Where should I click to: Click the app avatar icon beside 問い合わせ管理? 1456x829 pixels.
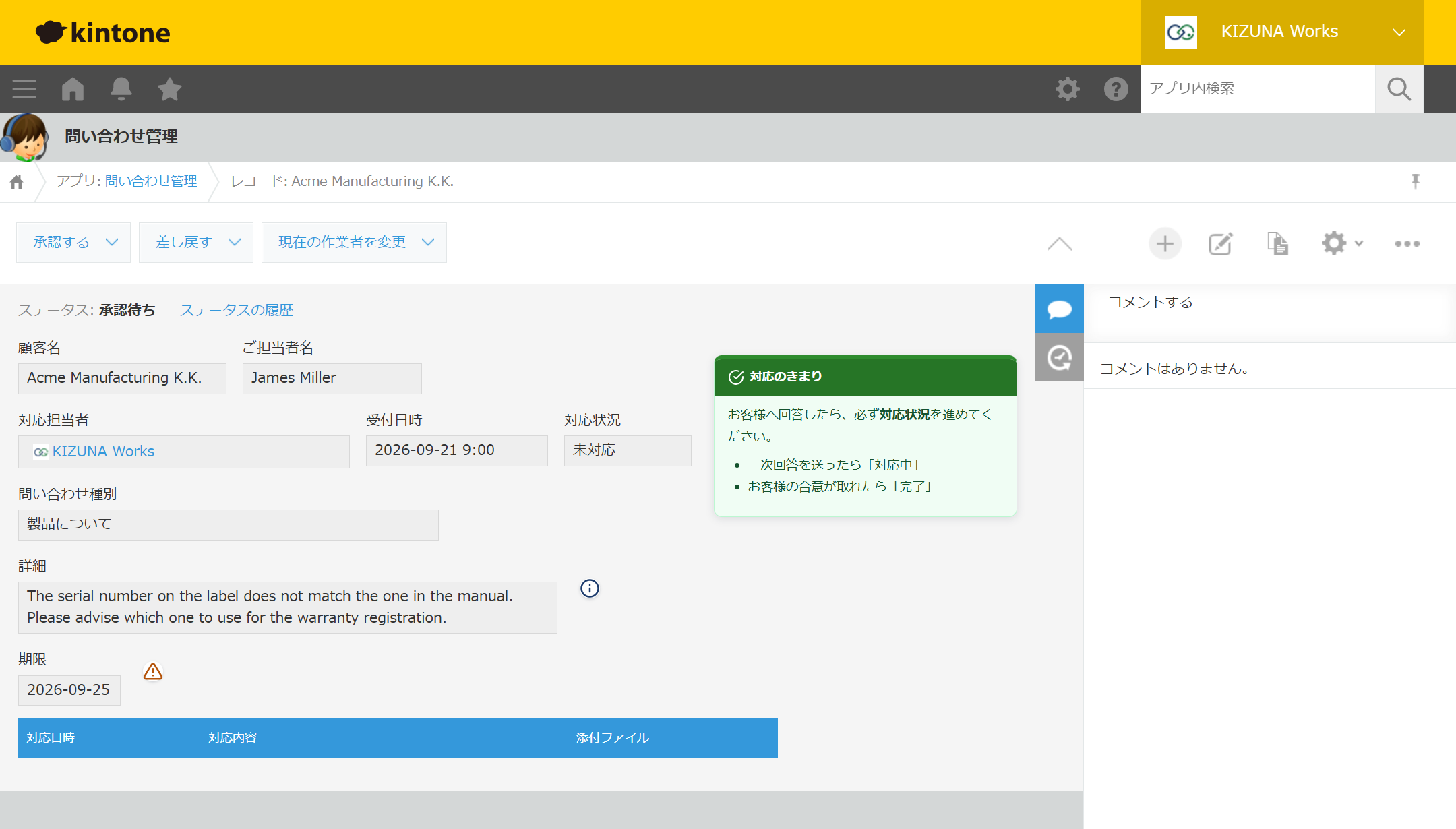pyautogui.click(x=25, y=137)
